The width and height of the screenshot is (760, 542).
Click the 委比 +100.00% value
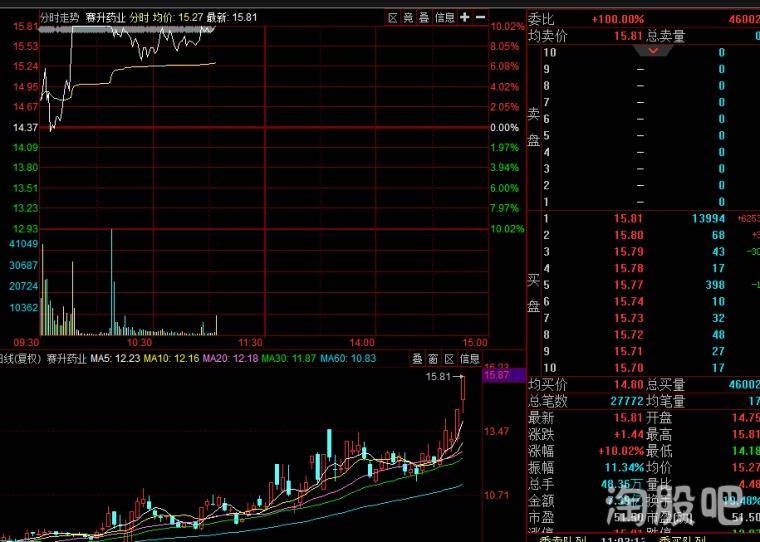pyautogui.click(x=618, y=19)
